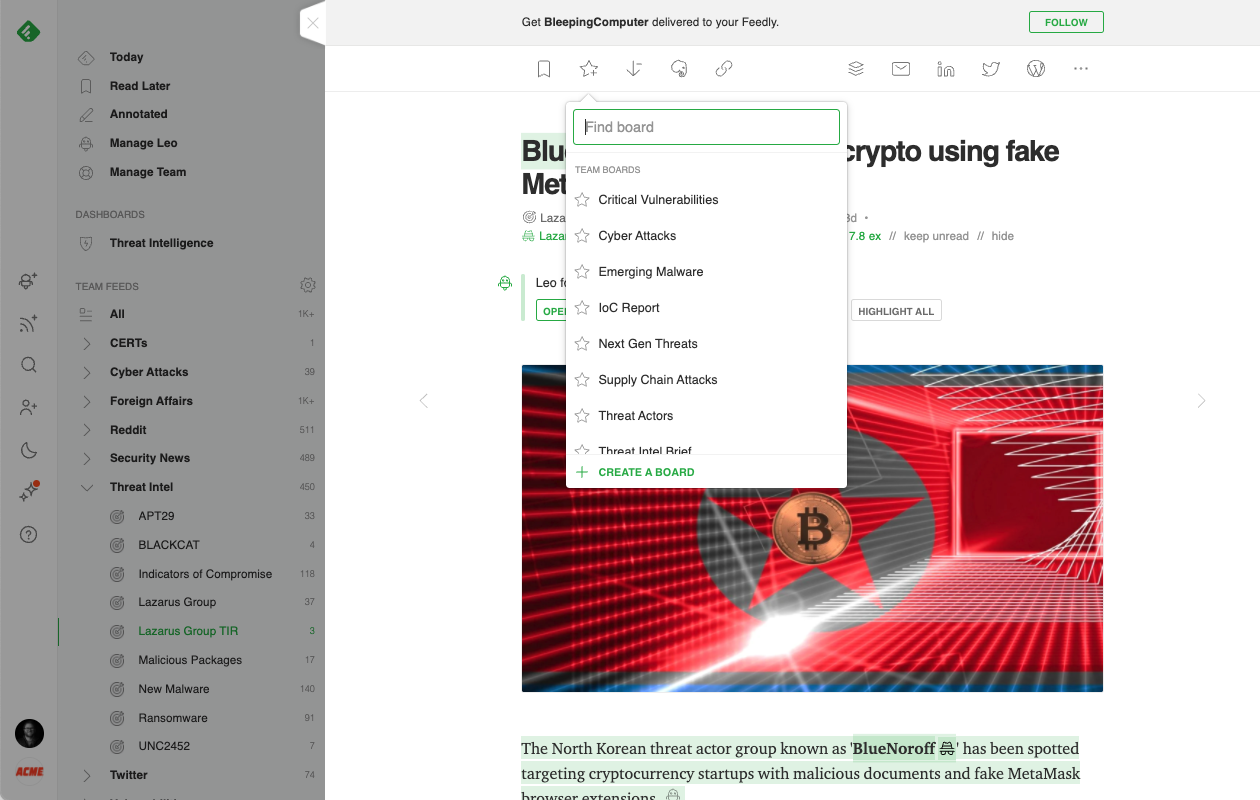
Task: Click Create a Board
Action: pyautogui.click(x=646, y=472)
